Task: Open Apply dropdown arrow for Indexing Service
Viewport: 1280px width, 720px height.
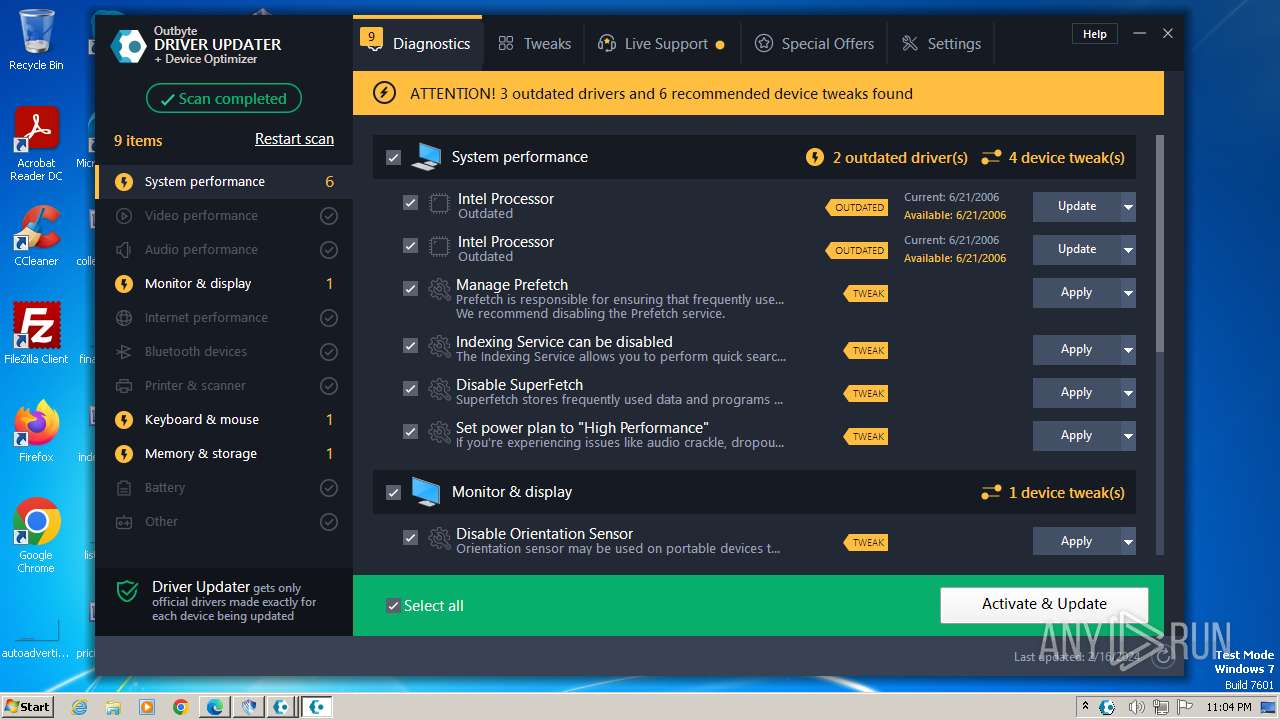Action: [1128, 350]
